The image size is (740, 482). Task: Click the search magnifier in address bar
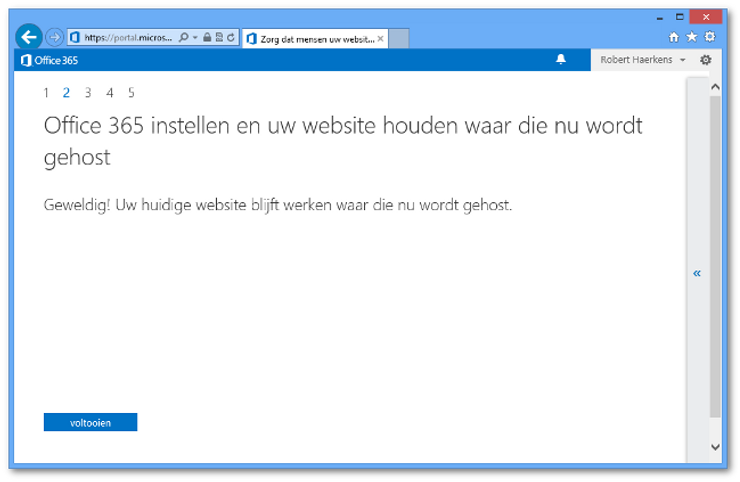(183, 37)
